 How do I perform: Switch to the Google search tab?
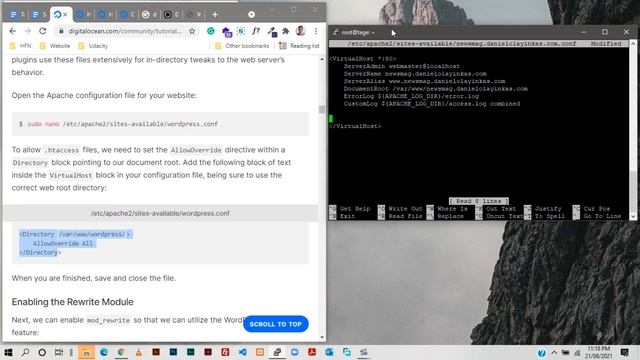click(146, 15)
